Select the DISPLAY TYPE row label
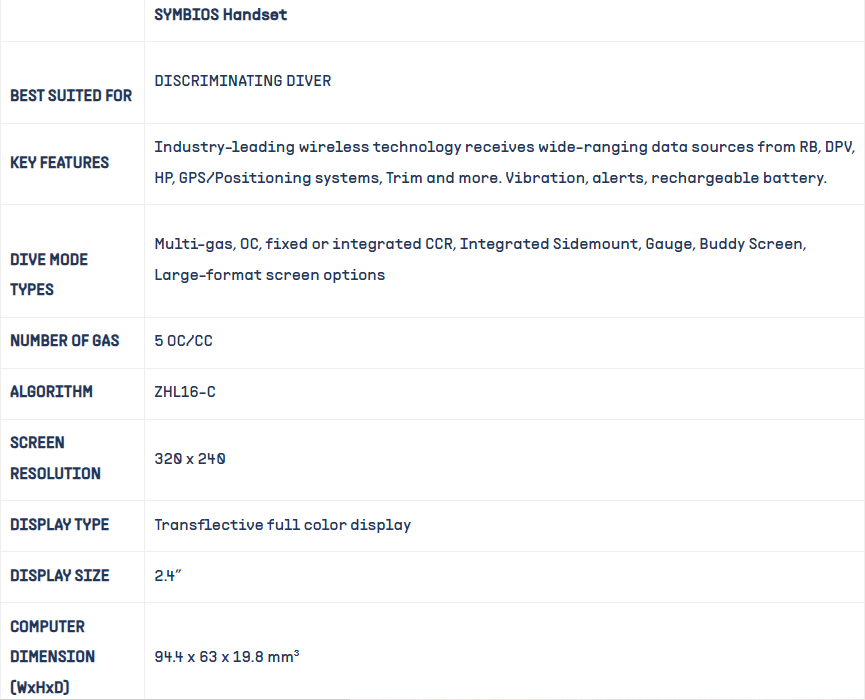The width and height of the screenshot is (865, 700). click(60, 525)
